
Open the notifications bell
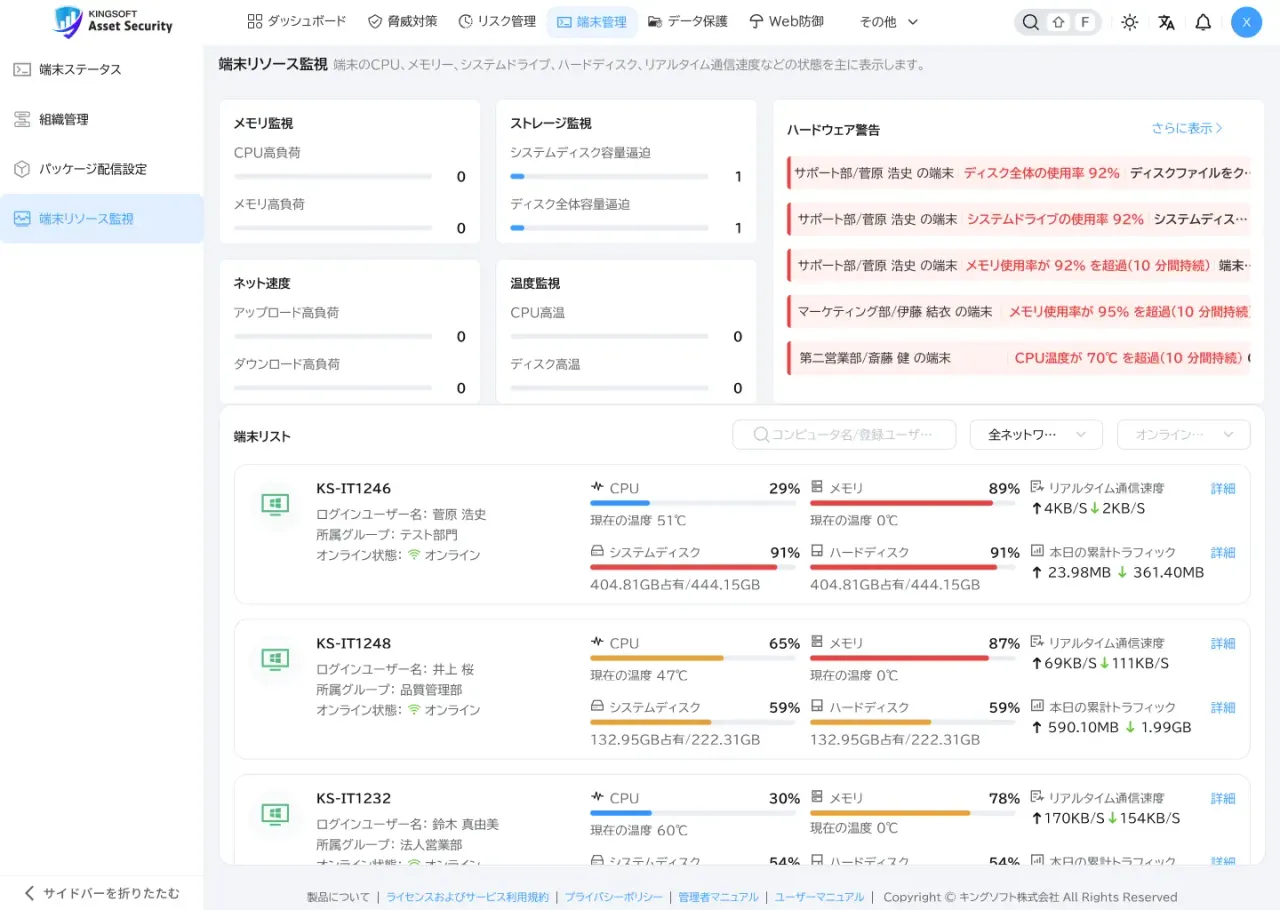pos(1203,22)
